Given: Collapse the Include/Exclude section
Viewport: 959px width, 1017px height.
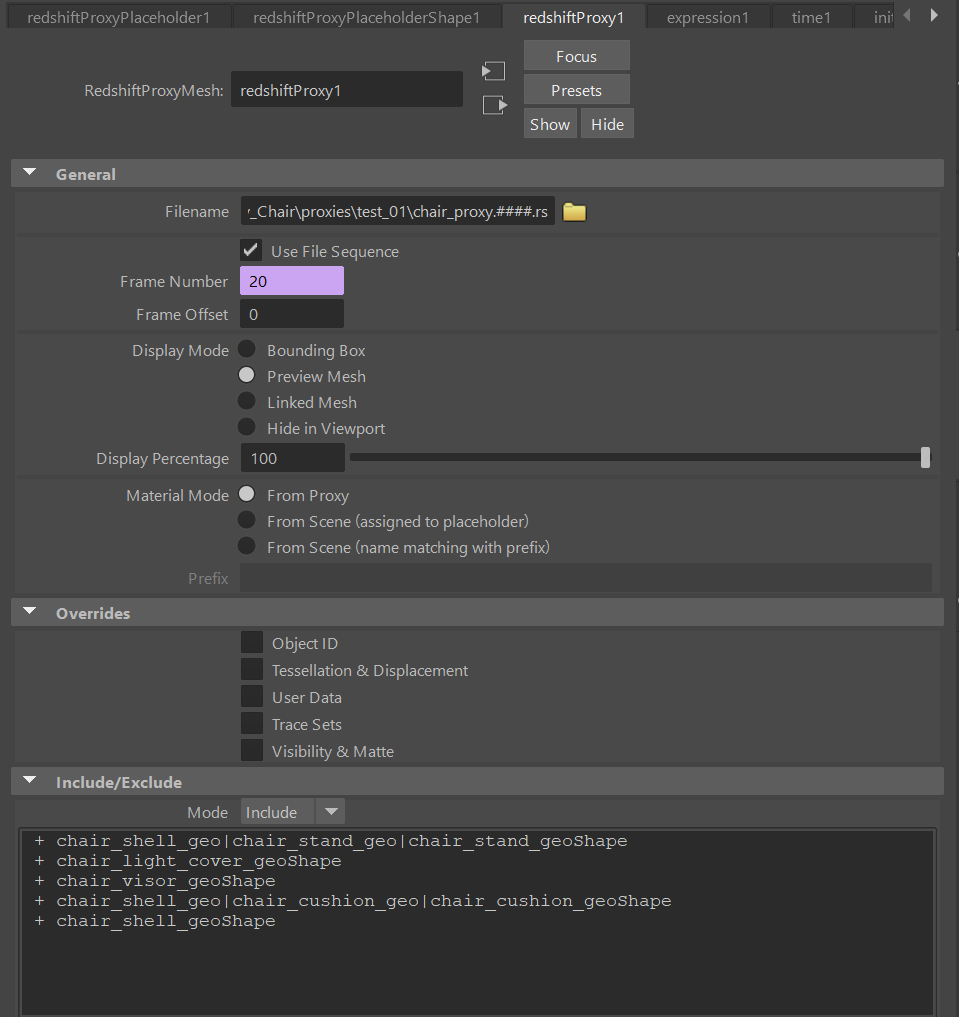Looking at the screenshot, I should (30, 780).
